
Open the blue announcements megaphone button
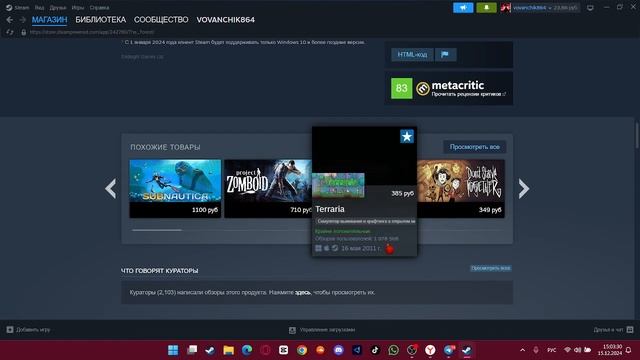coord(463,7)
